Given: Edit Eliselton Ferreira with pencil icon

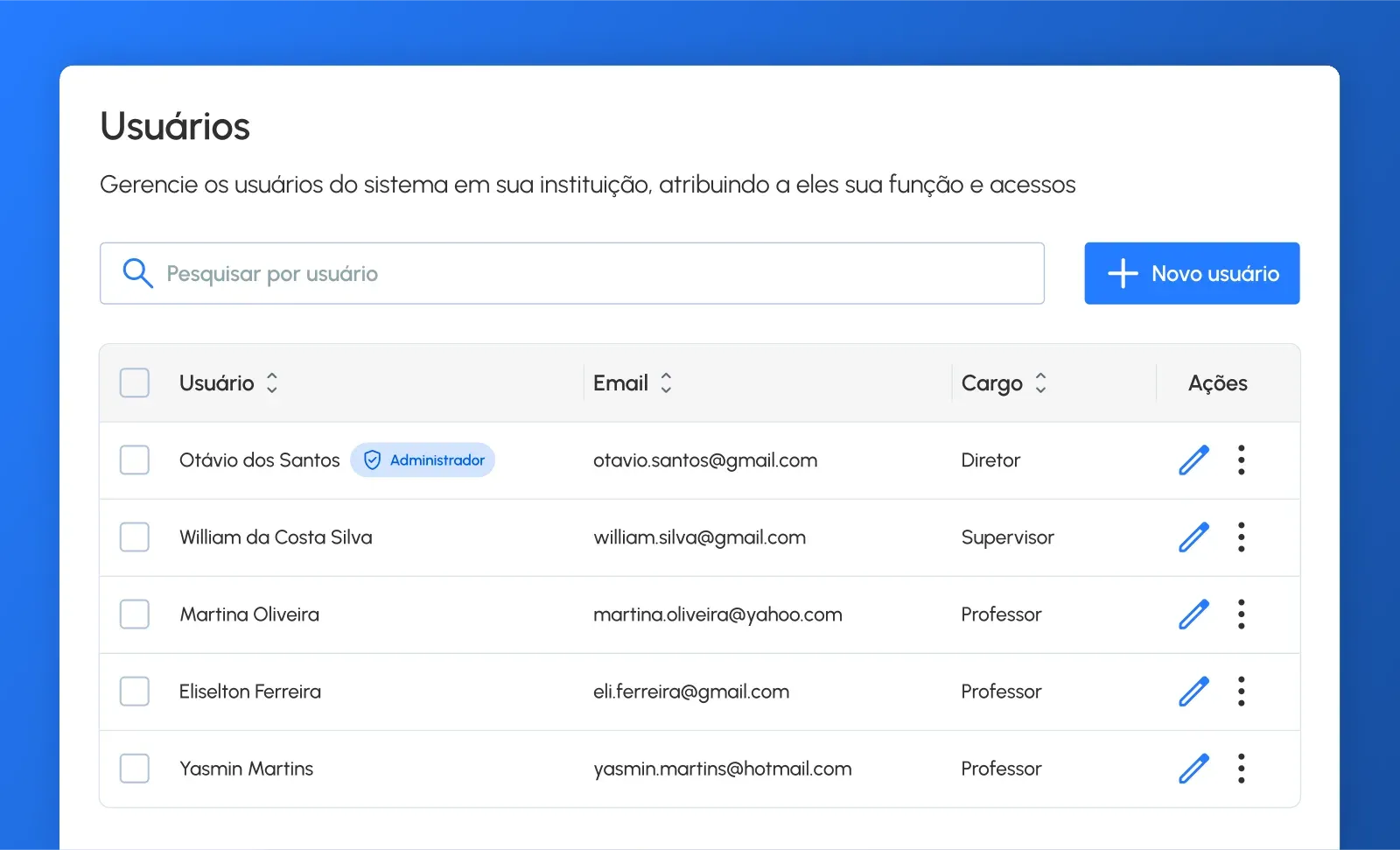Looking at the screenshot, I should [x=1193, y=691].
